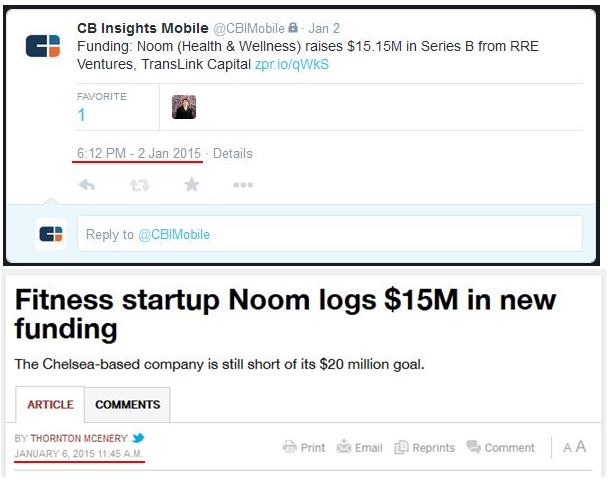Click the Comment icon in the article toolbar
Viewport: 608px width, 486px height.
500,448
